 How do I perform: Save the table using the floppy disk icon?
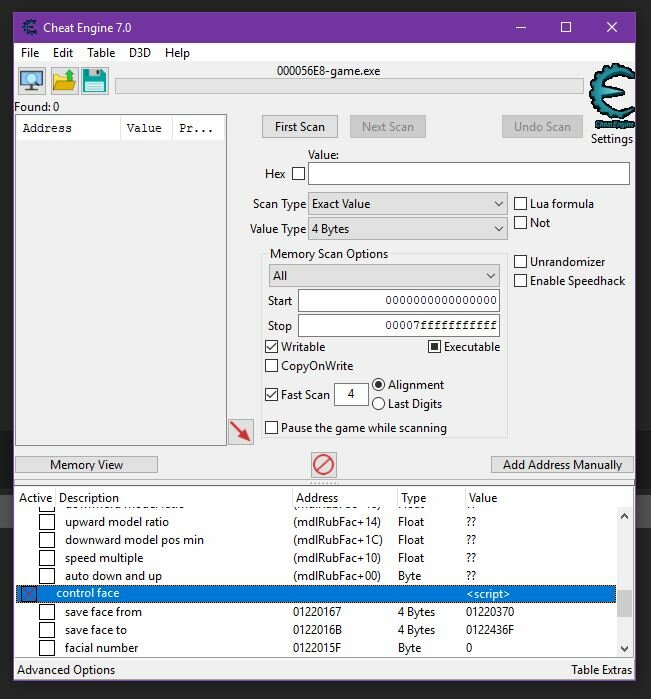(95, 81)
